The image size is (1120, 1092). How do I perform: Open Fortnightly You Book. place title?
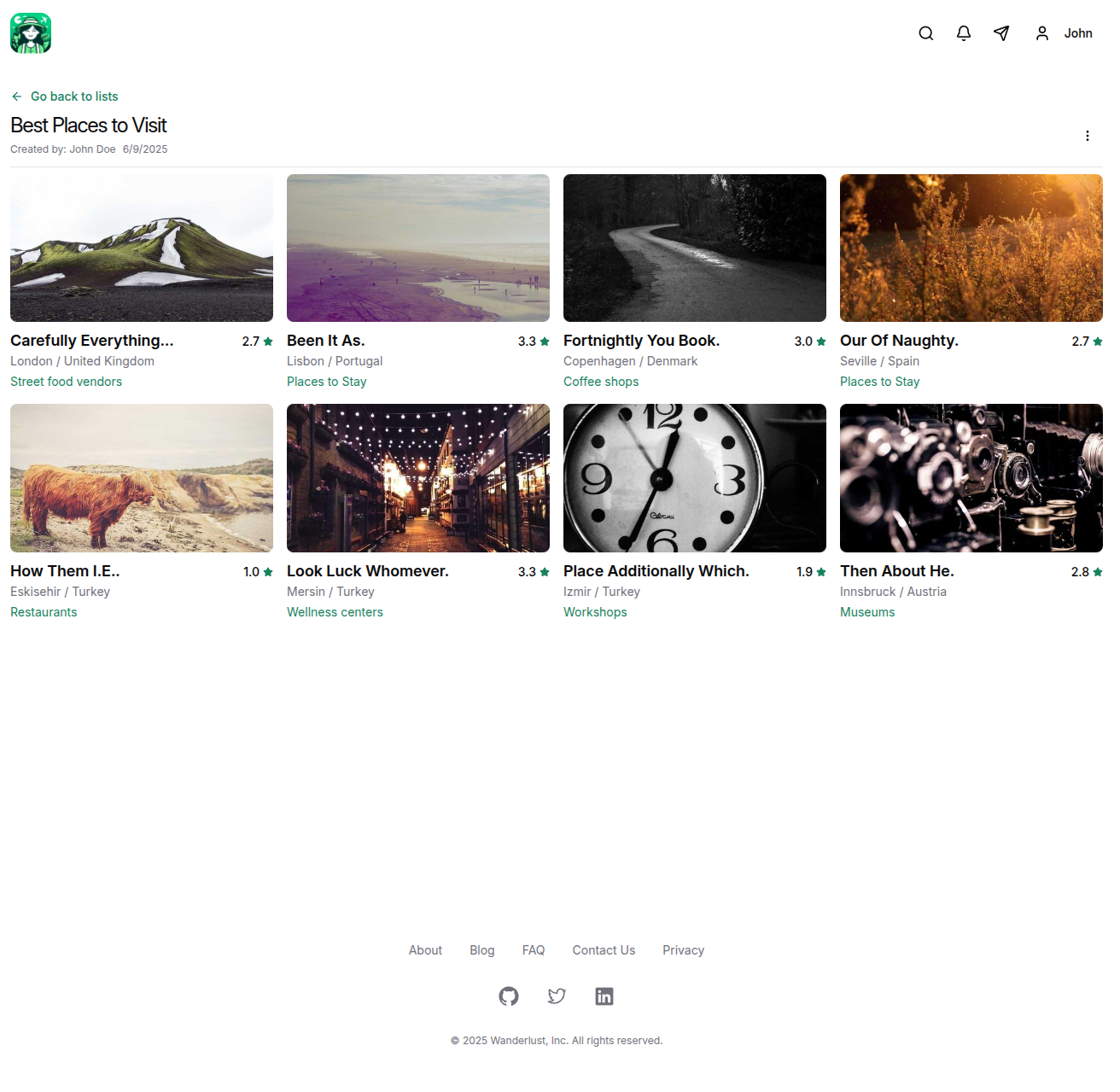click(x=642, y=341)
